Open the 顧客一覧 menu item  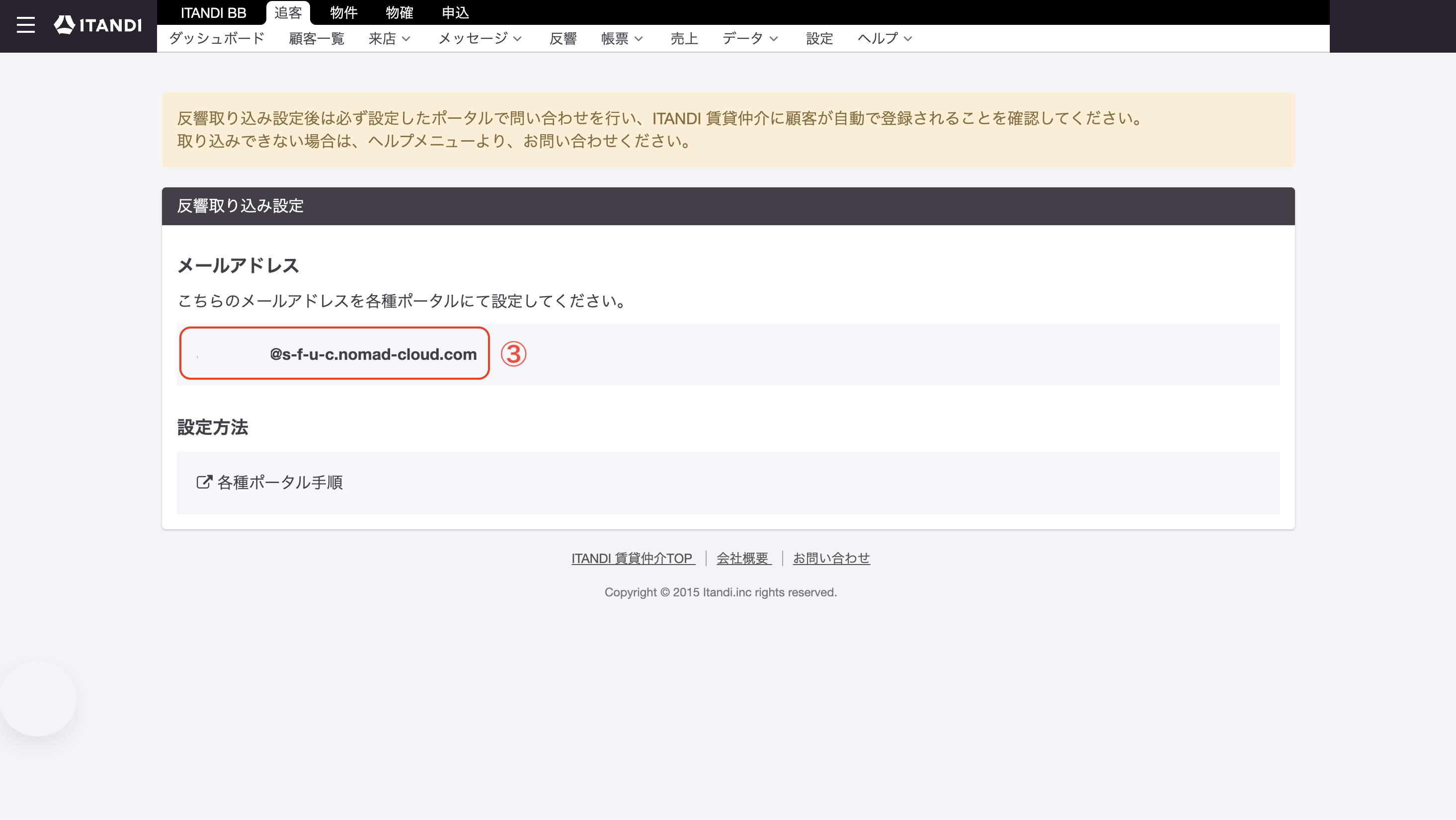coord(317,38)
